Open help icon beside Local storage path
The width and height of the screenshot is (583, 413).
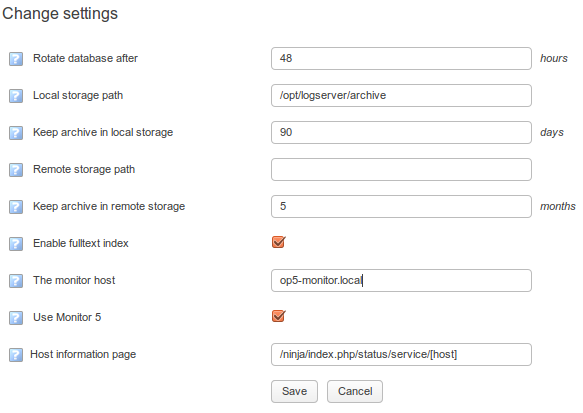(16, 96)
